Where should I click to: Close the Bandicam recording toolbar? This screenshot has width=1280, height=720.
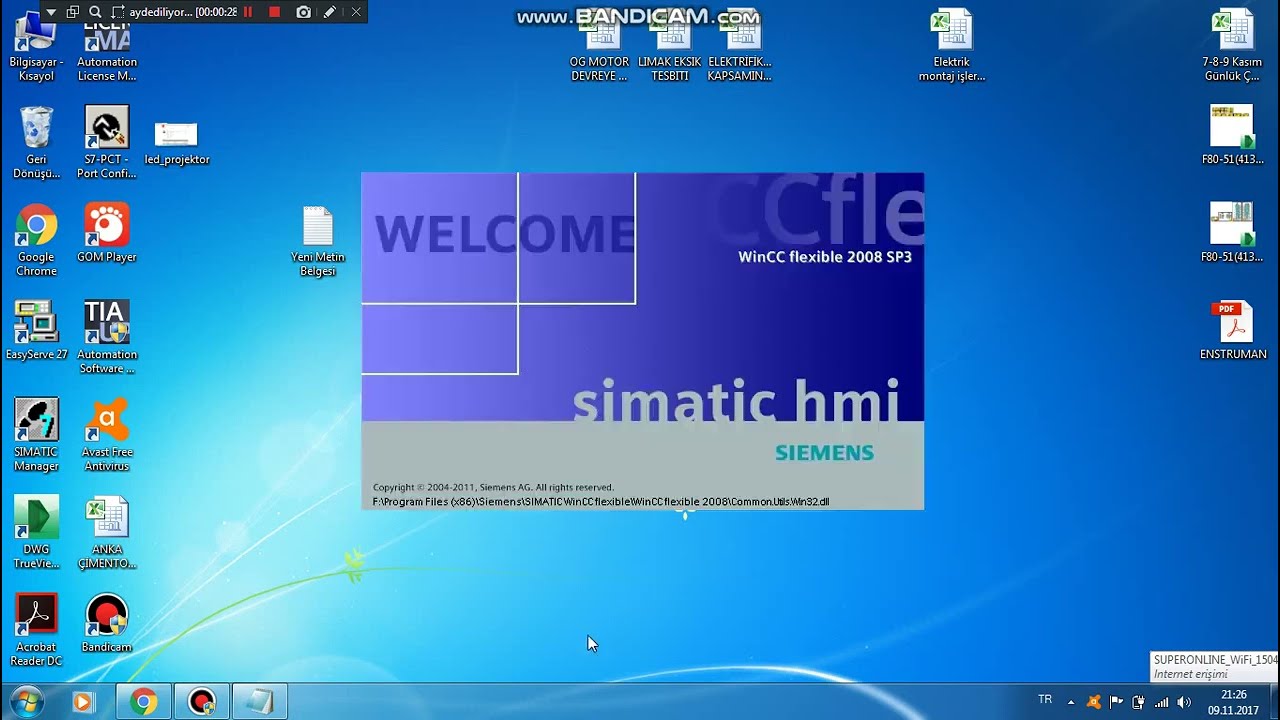356,12
